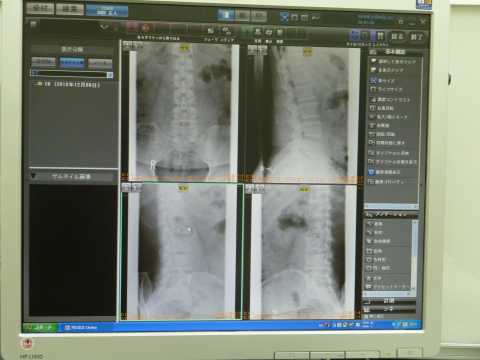Click the first blue display-mode icon at upper right

(x=355, y=36)
